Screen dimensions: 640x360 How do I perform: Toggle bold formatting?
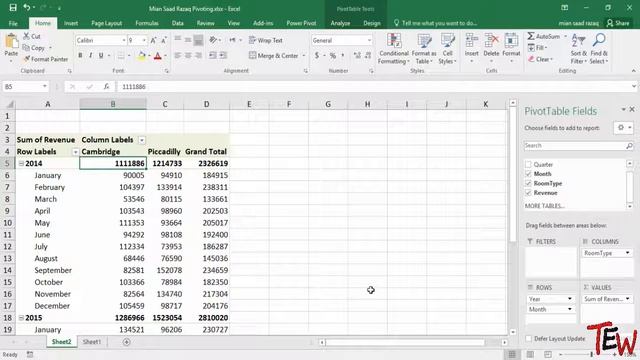click(x=80, y=56)
